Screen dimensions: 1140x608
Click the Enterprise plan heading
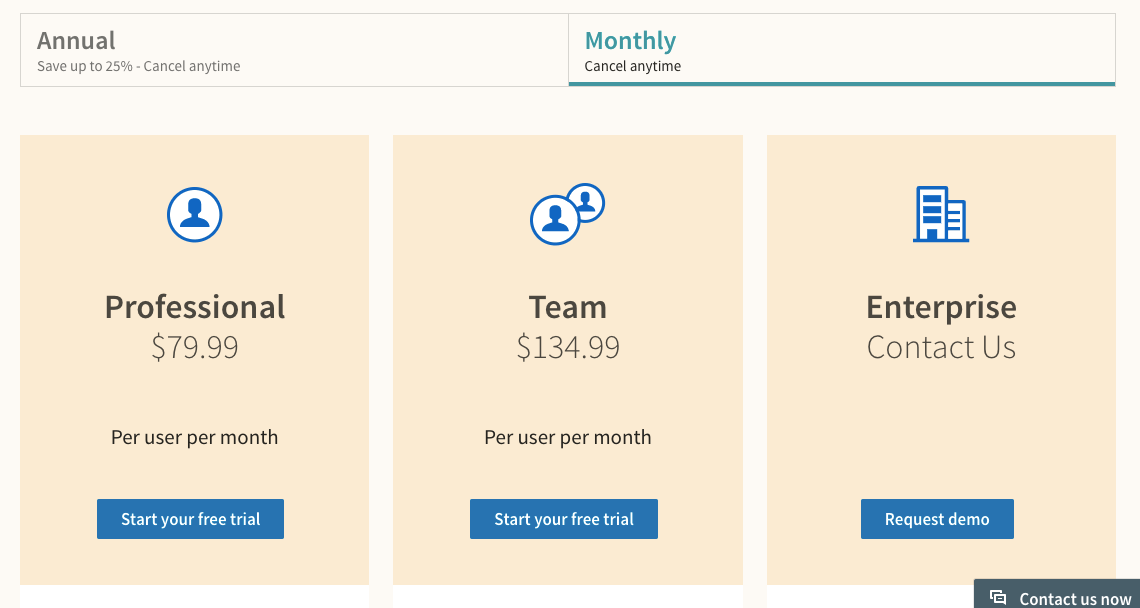click(x=941, y=306)
